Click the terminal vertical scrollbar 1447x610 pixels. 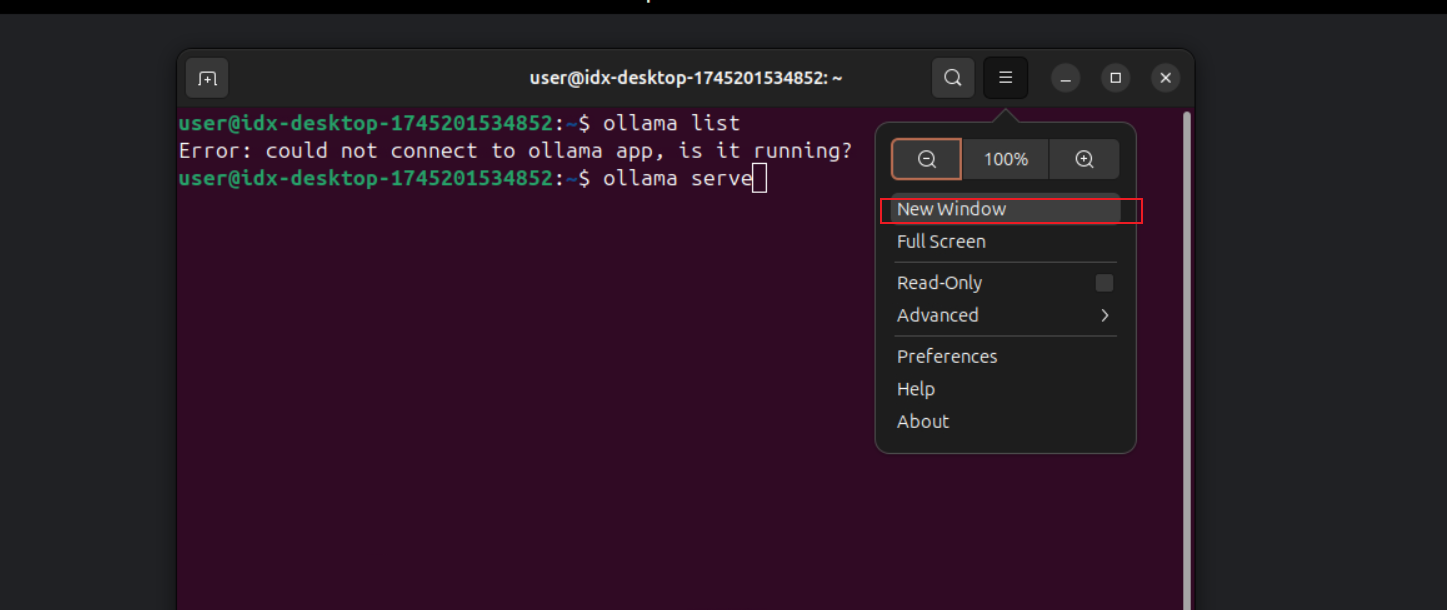(x=1187, y=360)
